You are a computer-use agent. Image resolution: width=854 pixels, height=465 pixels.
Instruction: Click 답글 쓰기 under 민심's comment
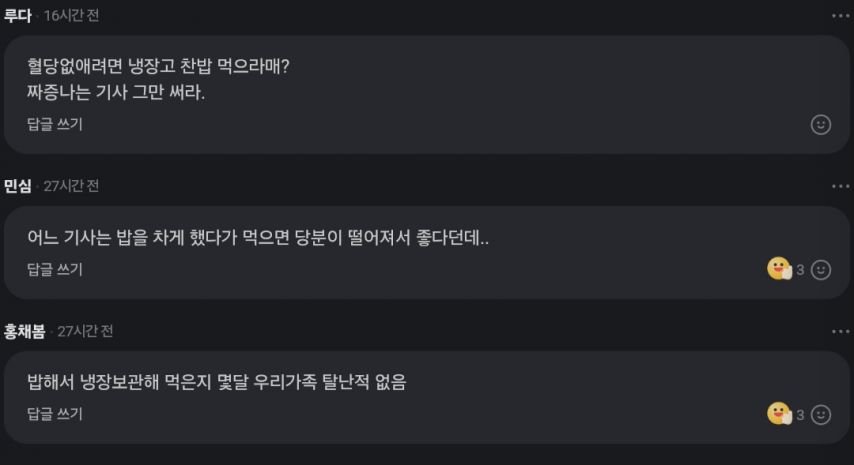55,269
